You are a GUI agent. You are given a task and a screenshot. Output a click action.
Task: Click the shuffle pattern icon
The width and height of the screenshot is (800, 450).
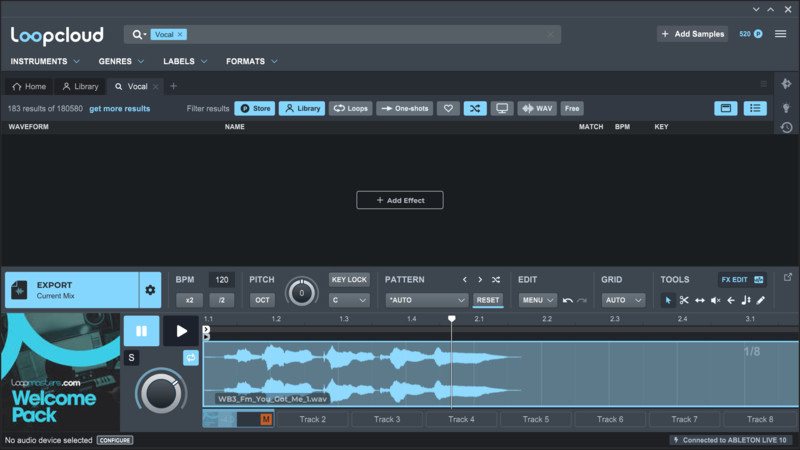(495, 280)
